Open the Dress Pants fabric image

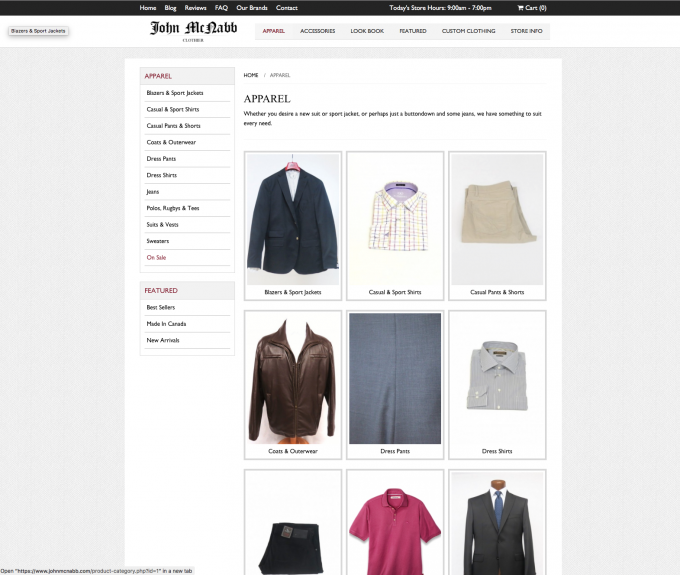point(395,378)
